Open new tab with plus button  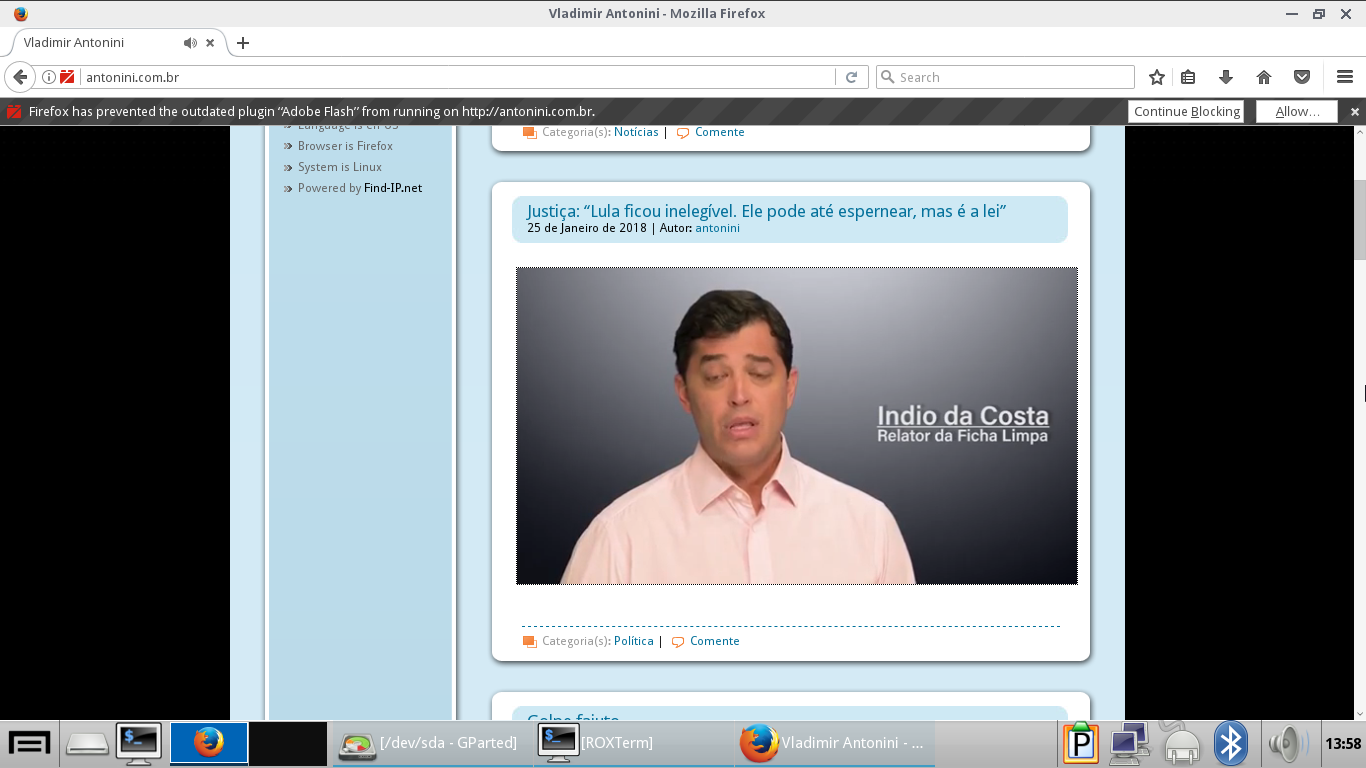point(243,43)
